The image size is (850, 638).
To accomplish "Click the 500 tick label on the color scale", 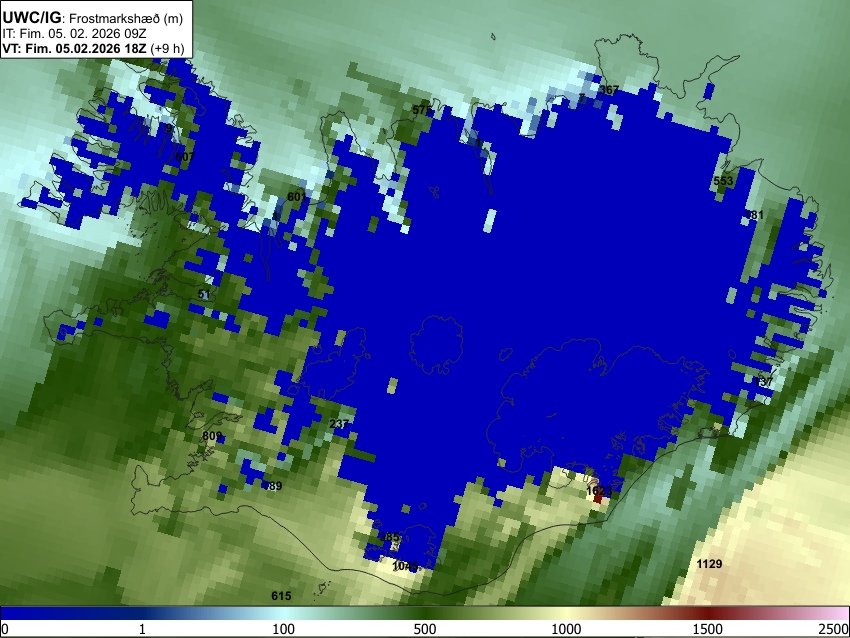I will pyautogui.click(x=425, y=629).
